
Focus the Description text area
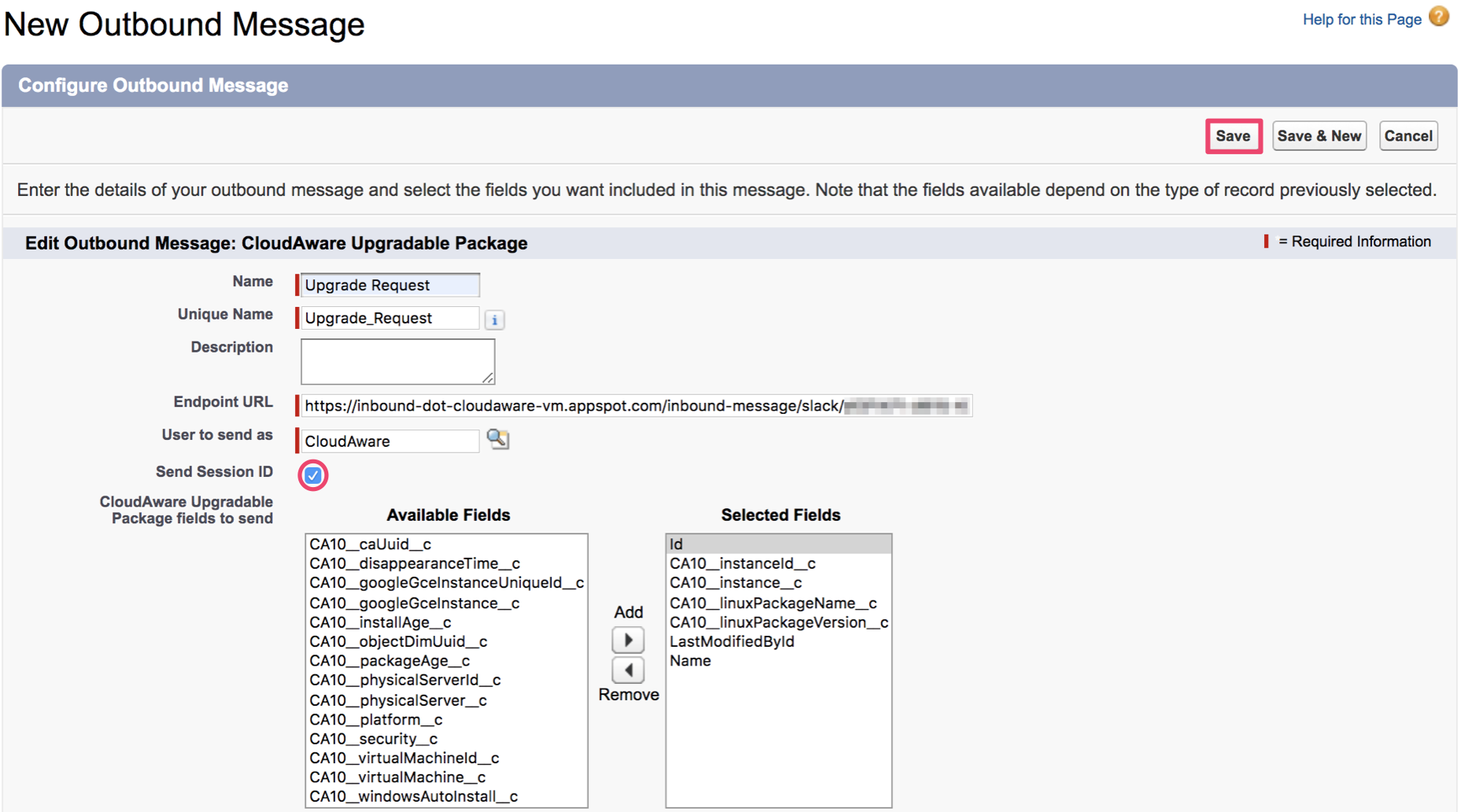397,361
